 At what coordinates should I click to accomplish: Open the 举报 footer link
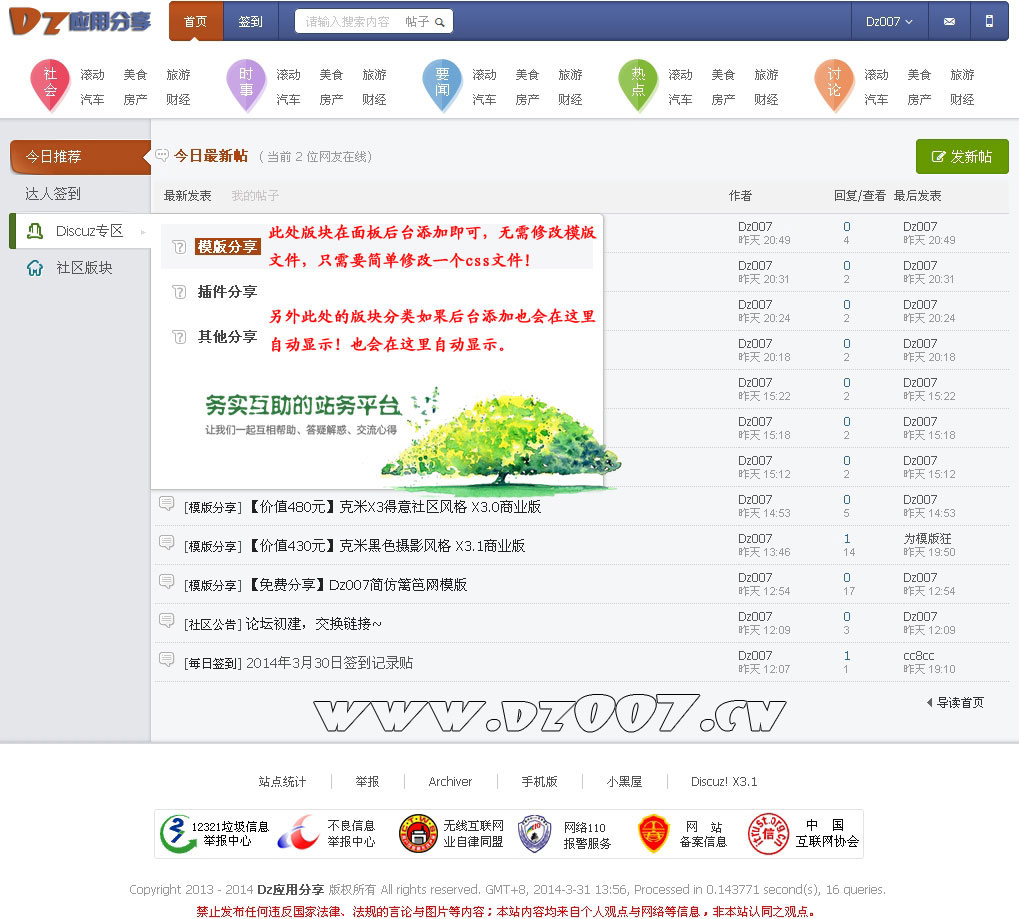coord(367,781)
